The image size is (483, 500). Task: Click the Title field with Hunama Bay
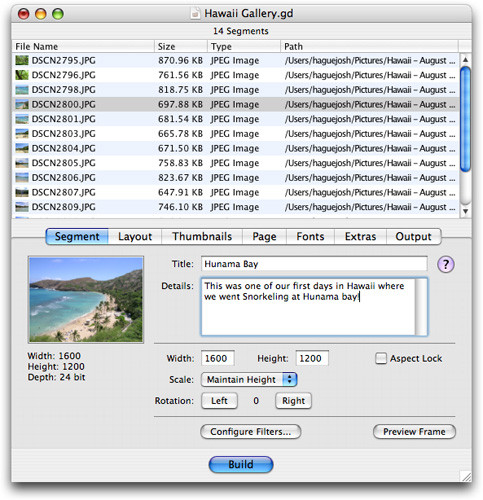pos(314,264)
